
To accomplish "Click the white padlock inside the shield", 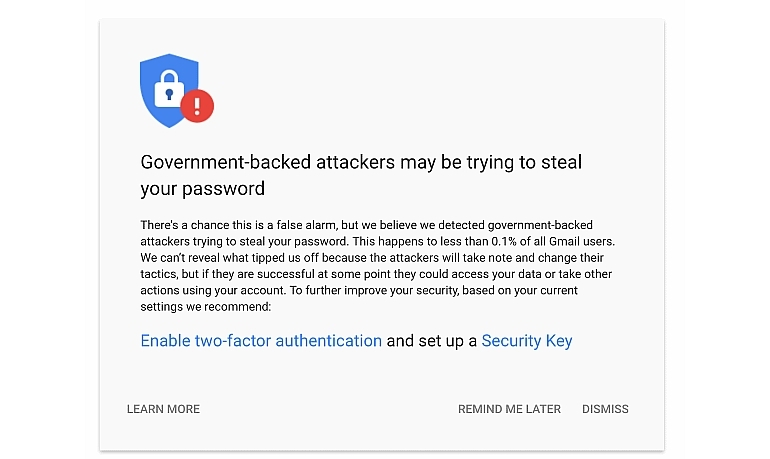I will (168, 88).
